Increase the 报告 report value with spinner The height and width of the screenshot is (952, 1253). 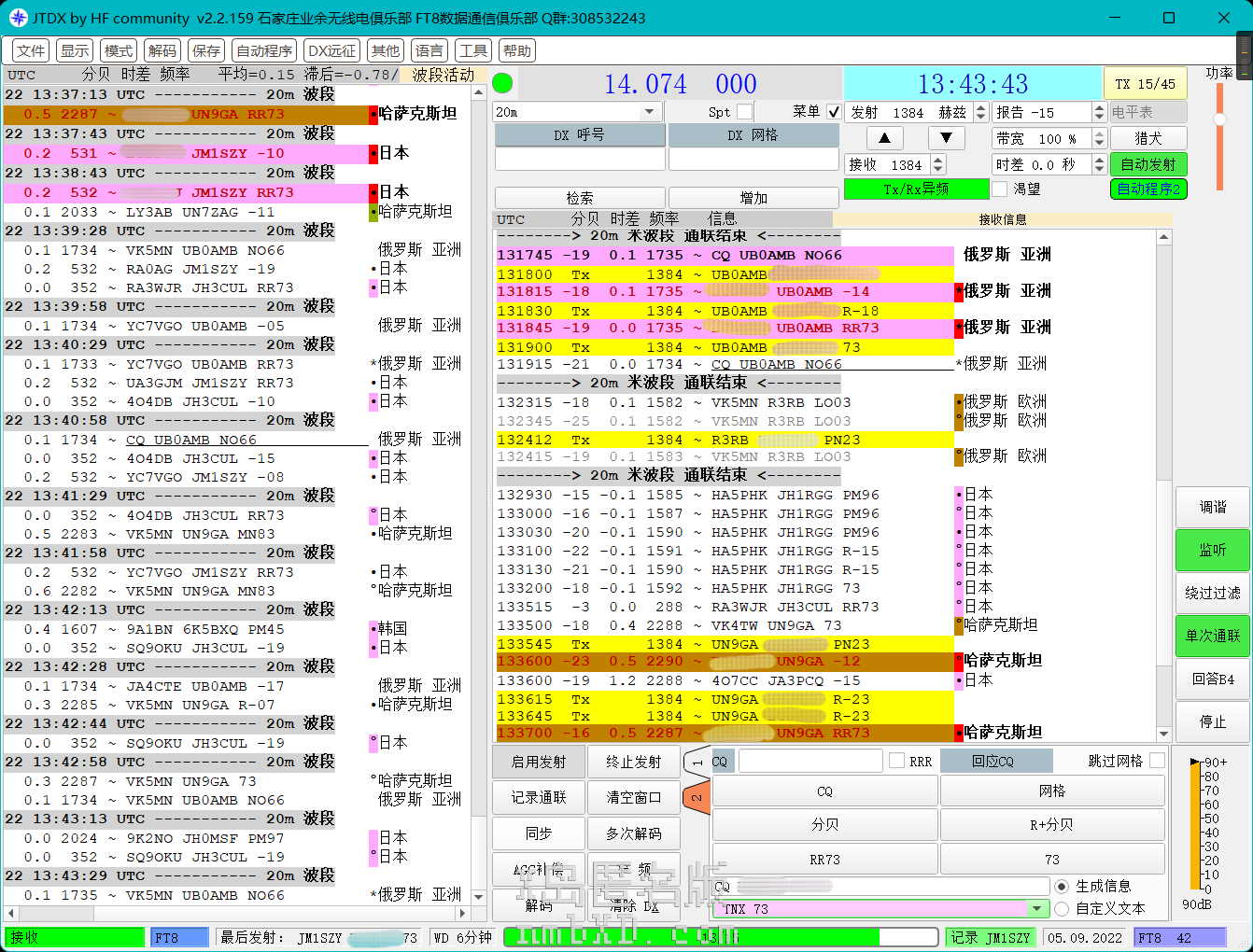(1099, 107)
